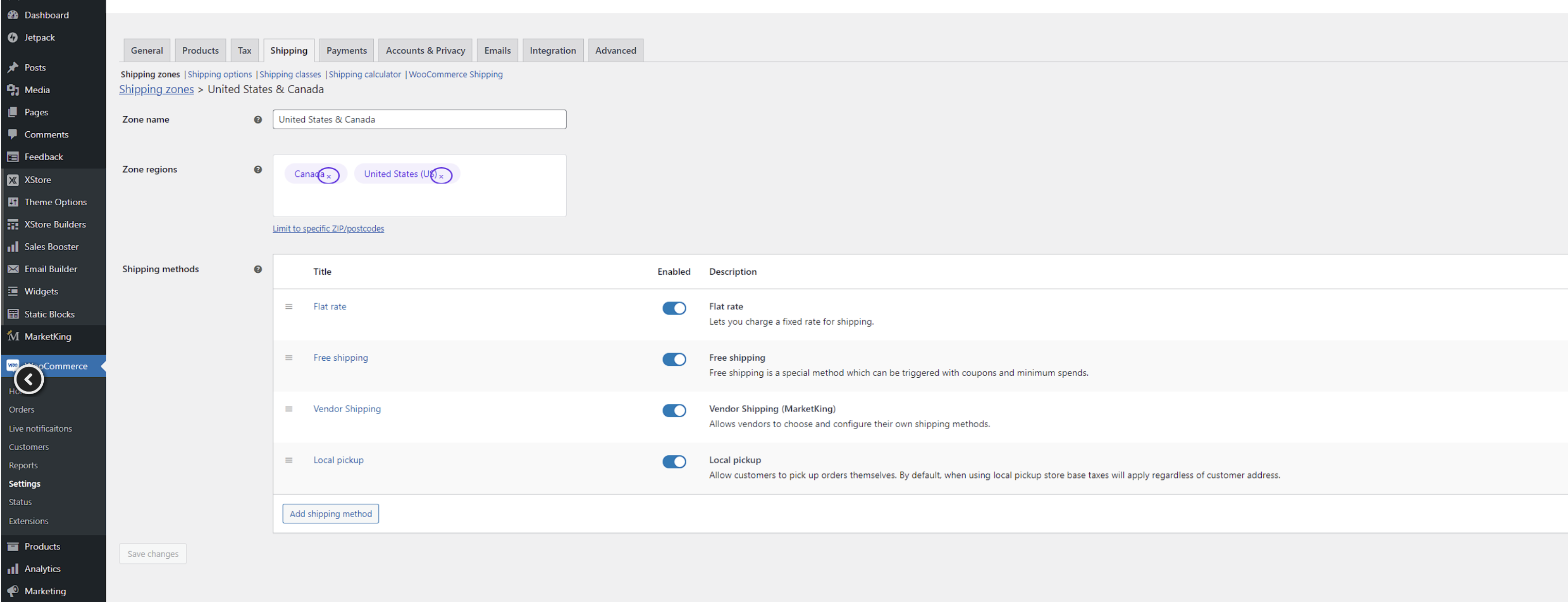Remove United States (US) region tag
The image size is (1568, 602).
pos(441,176)
